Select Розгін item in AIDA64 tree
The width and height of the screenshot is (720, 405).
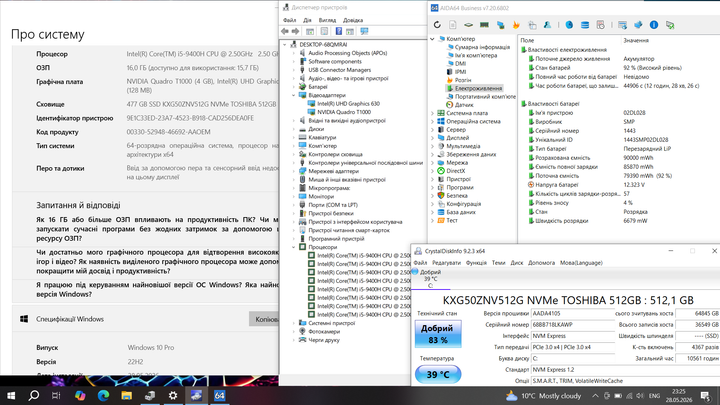coord(462,80)
